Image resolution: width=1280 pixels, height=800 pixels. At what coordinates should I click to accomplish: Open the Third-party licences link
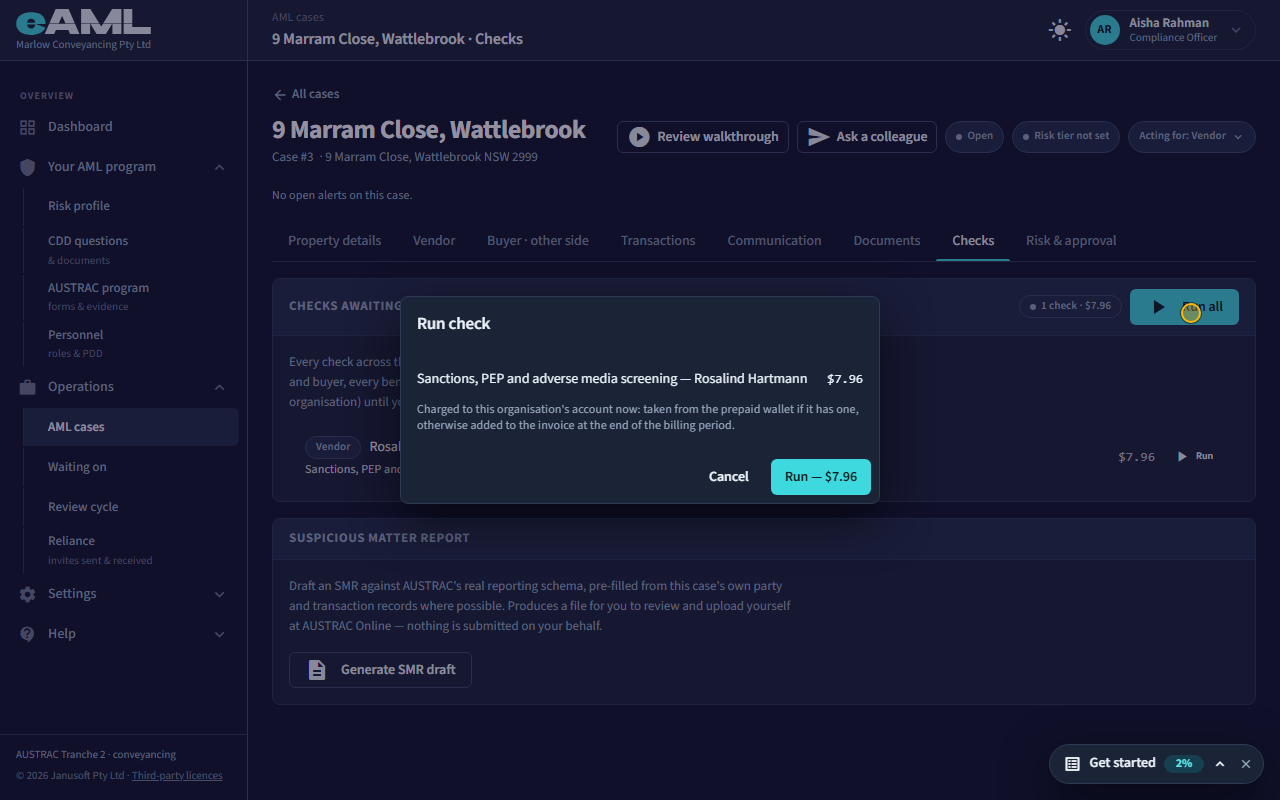(x=177, y=776)
